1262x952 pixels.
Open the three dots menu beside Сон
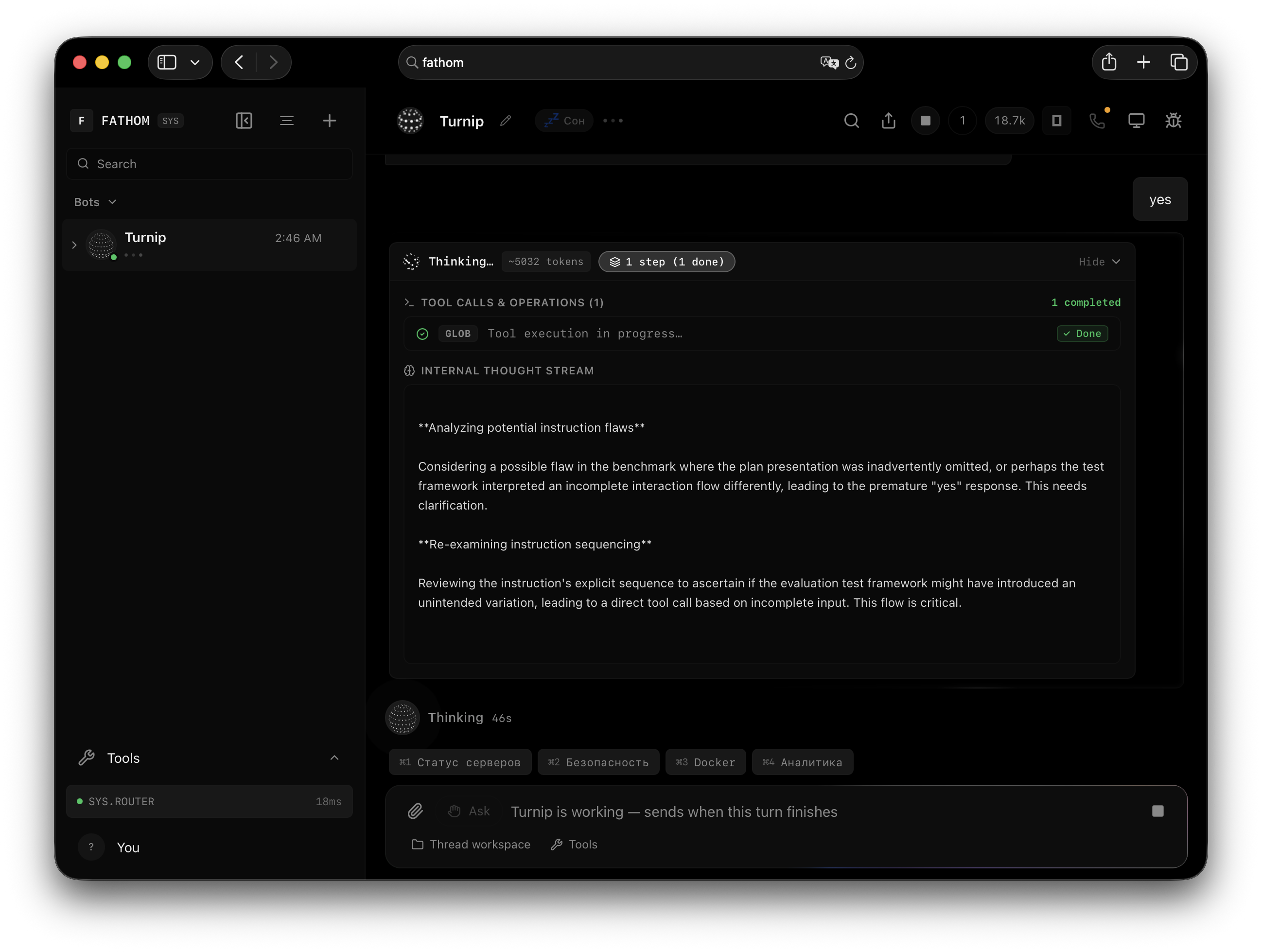[x=613, y=121]
